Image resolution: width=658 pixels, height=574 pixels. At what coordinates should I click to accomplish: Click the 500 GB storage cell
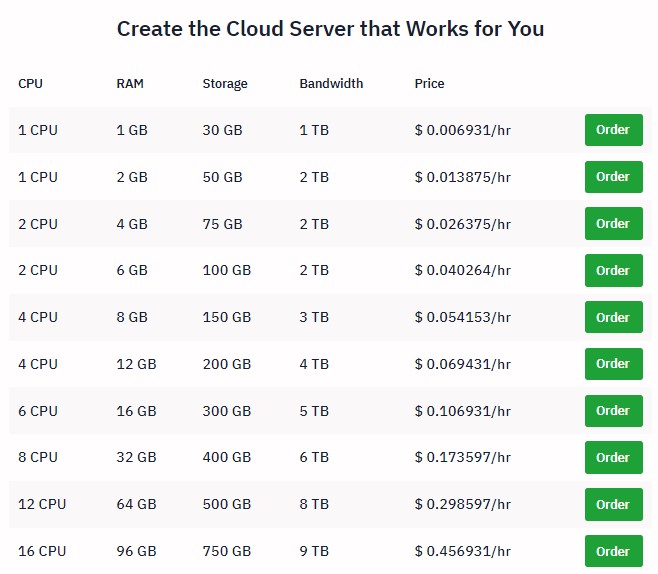pos(227,504)
